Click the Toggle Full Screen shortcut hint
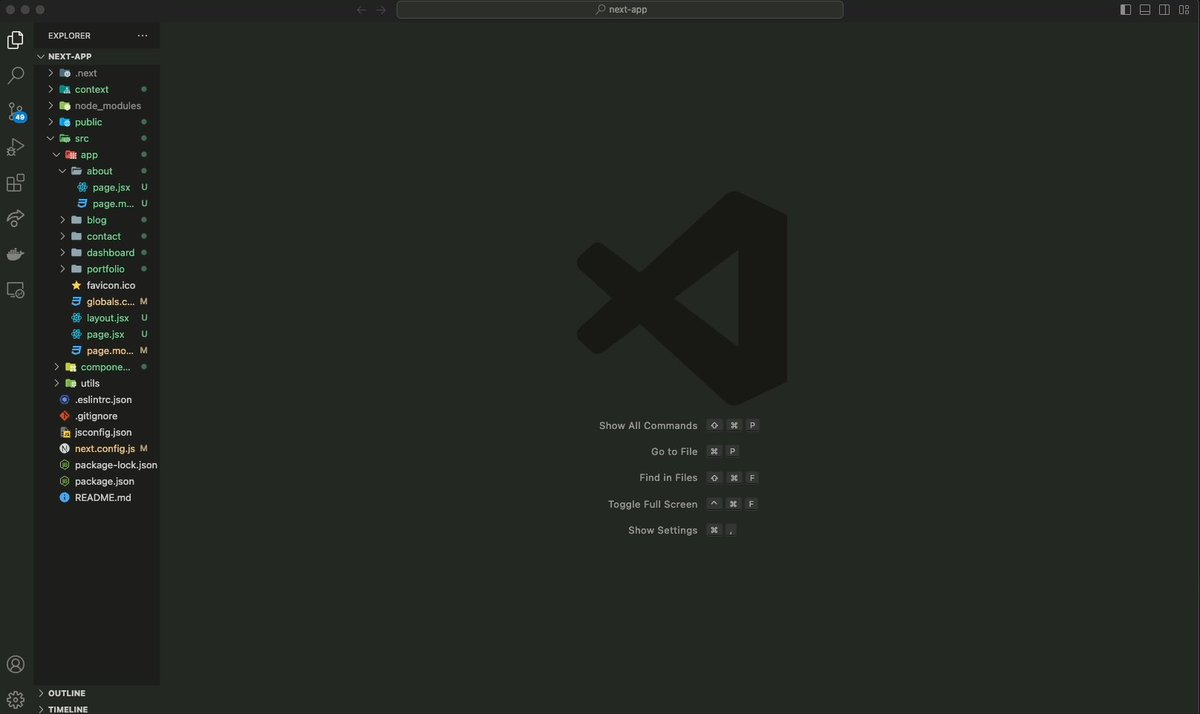1200x714 pixels. (683, 504)
